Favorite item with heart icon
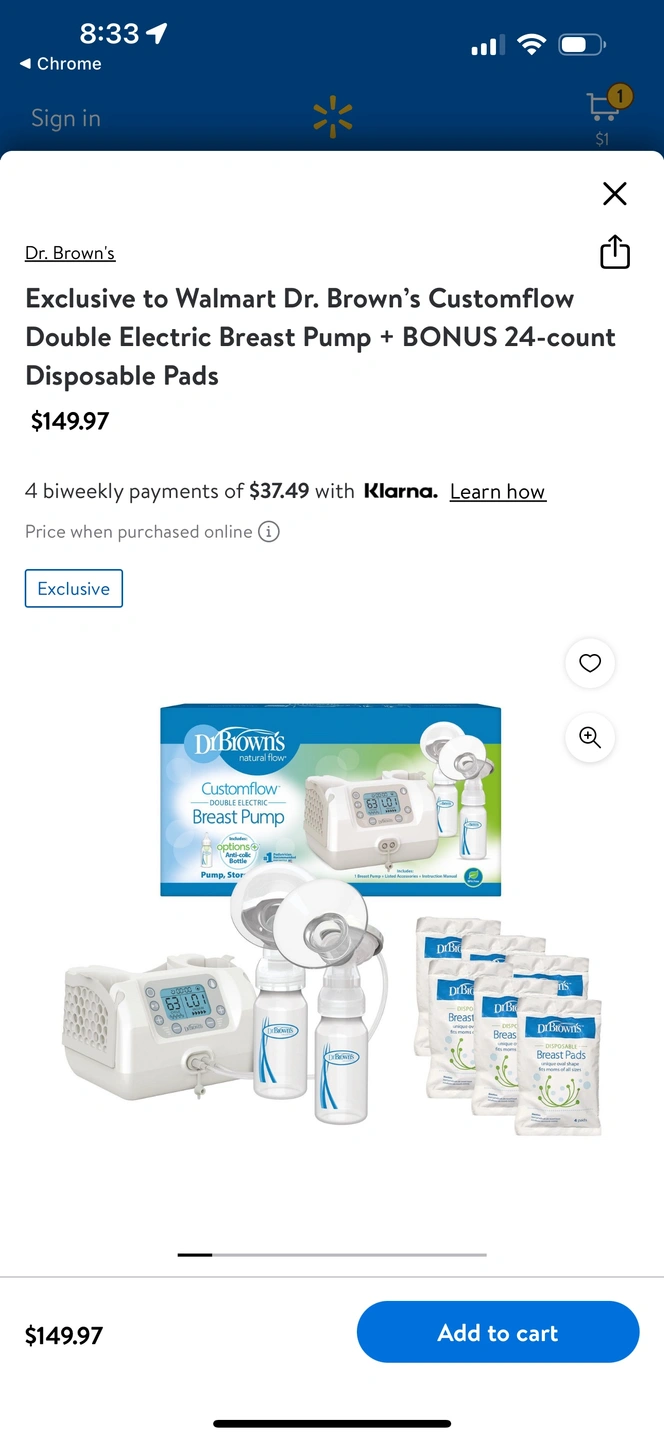The height and width of the screenshot is (1440, 664). click(x=590, y=663)
